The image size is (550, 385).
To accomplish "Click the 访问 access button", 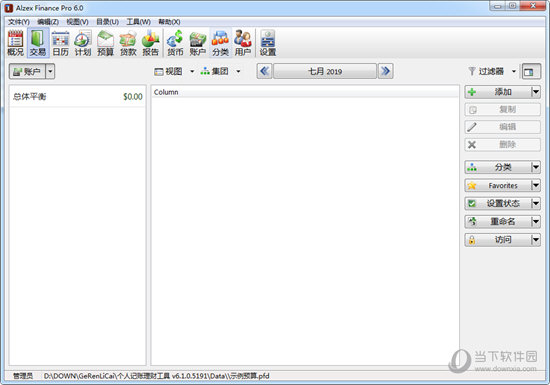I will click(x=498, y=240).
